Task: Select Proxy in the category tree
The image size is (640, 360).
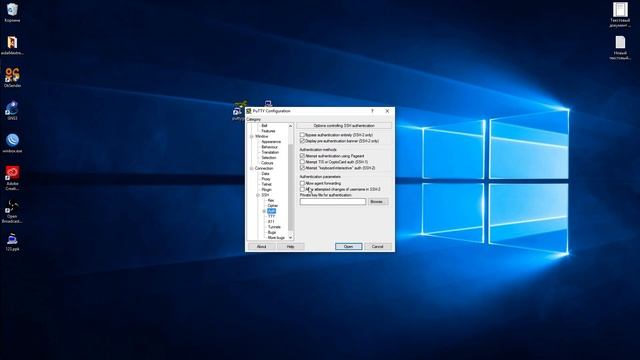Action: (266, 179)
